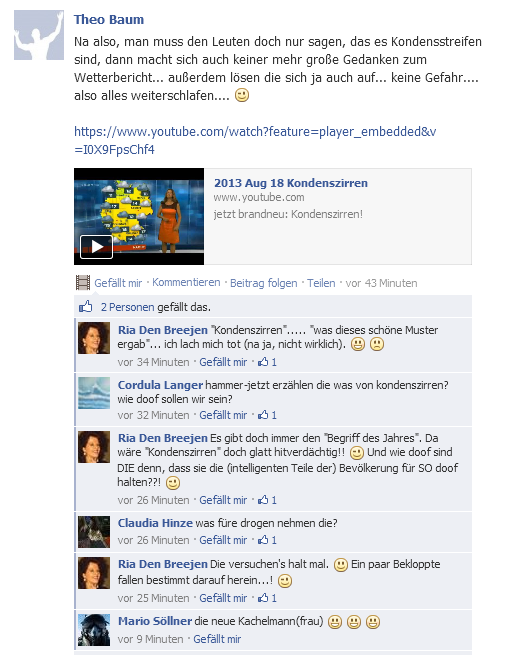Screen dimensions: 511x655
Task: Open the YouTube URL link in the post
Action: (255, 140)
